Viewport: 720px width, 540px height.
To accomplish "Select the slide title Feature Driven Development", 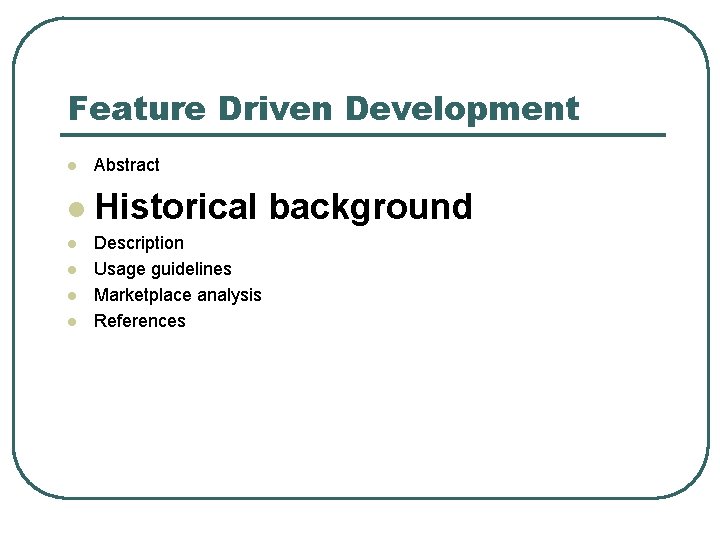I will [324, 109].
